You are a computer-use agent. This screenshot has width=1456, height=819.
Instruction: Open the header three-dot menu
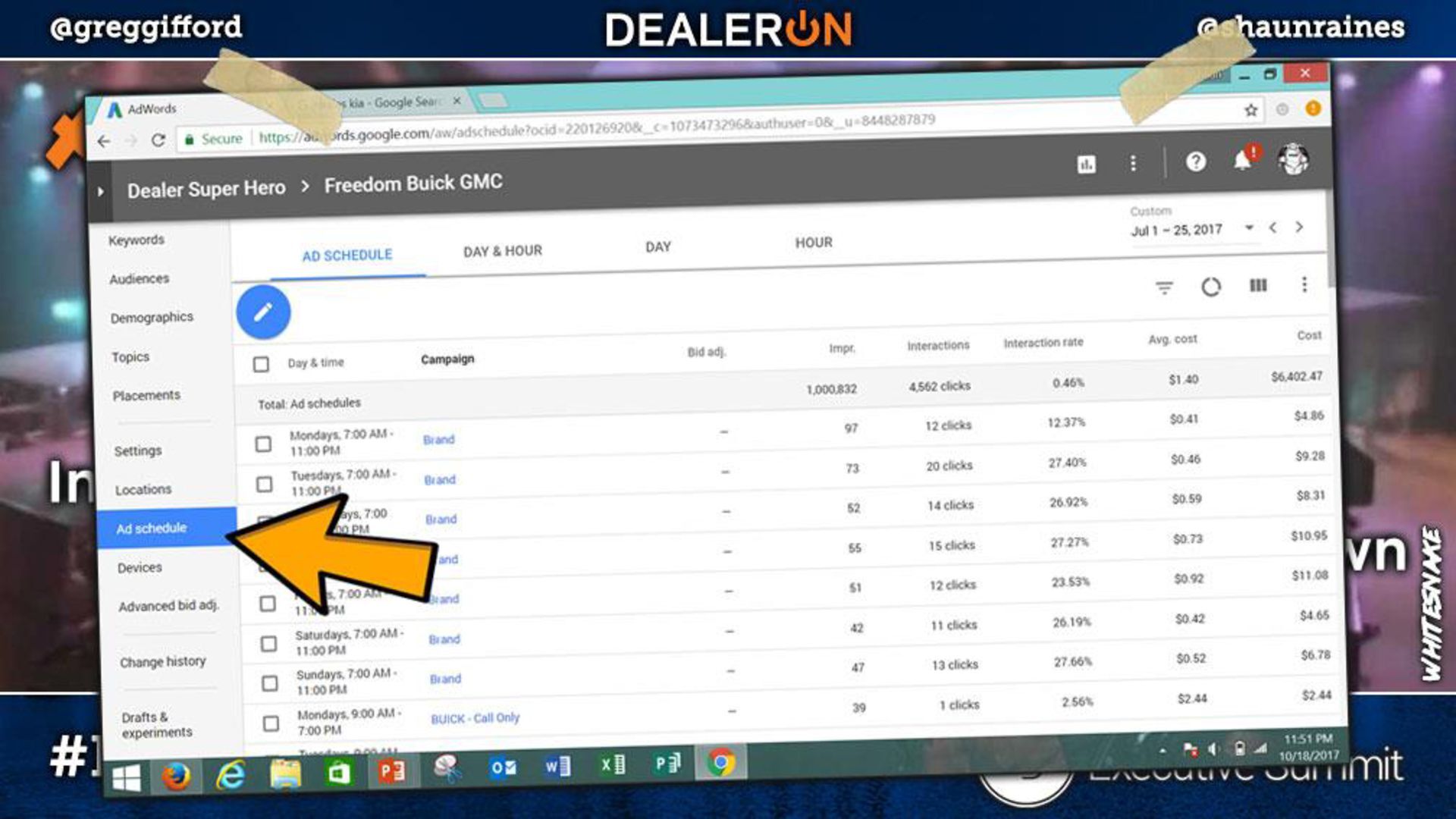[1133, 163]
